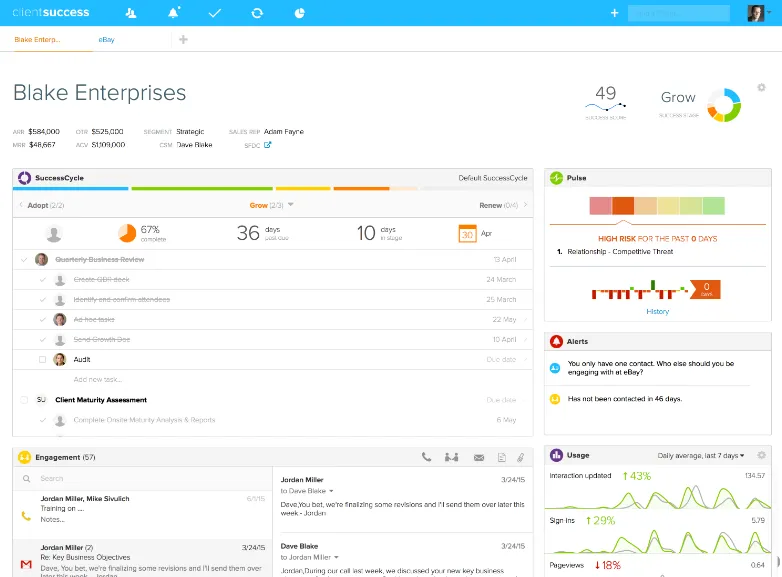Screen dimensions: 782x577
Task: Switch to Blake Enterp.. tab
Action: tap(37, 39)
